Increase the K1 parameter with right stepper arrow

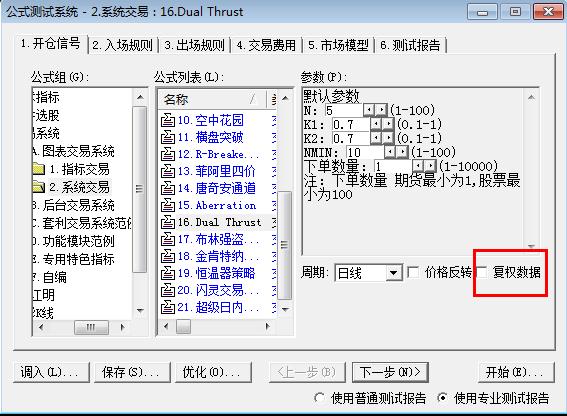(x=388, y=124)
